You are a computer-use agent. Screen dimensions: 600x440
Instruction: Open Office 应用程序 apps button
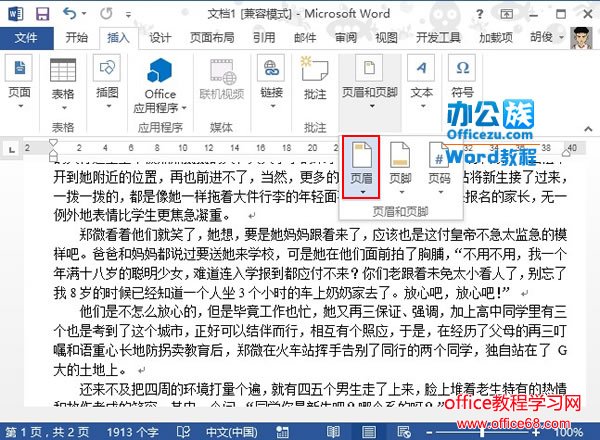click(160, 86)
